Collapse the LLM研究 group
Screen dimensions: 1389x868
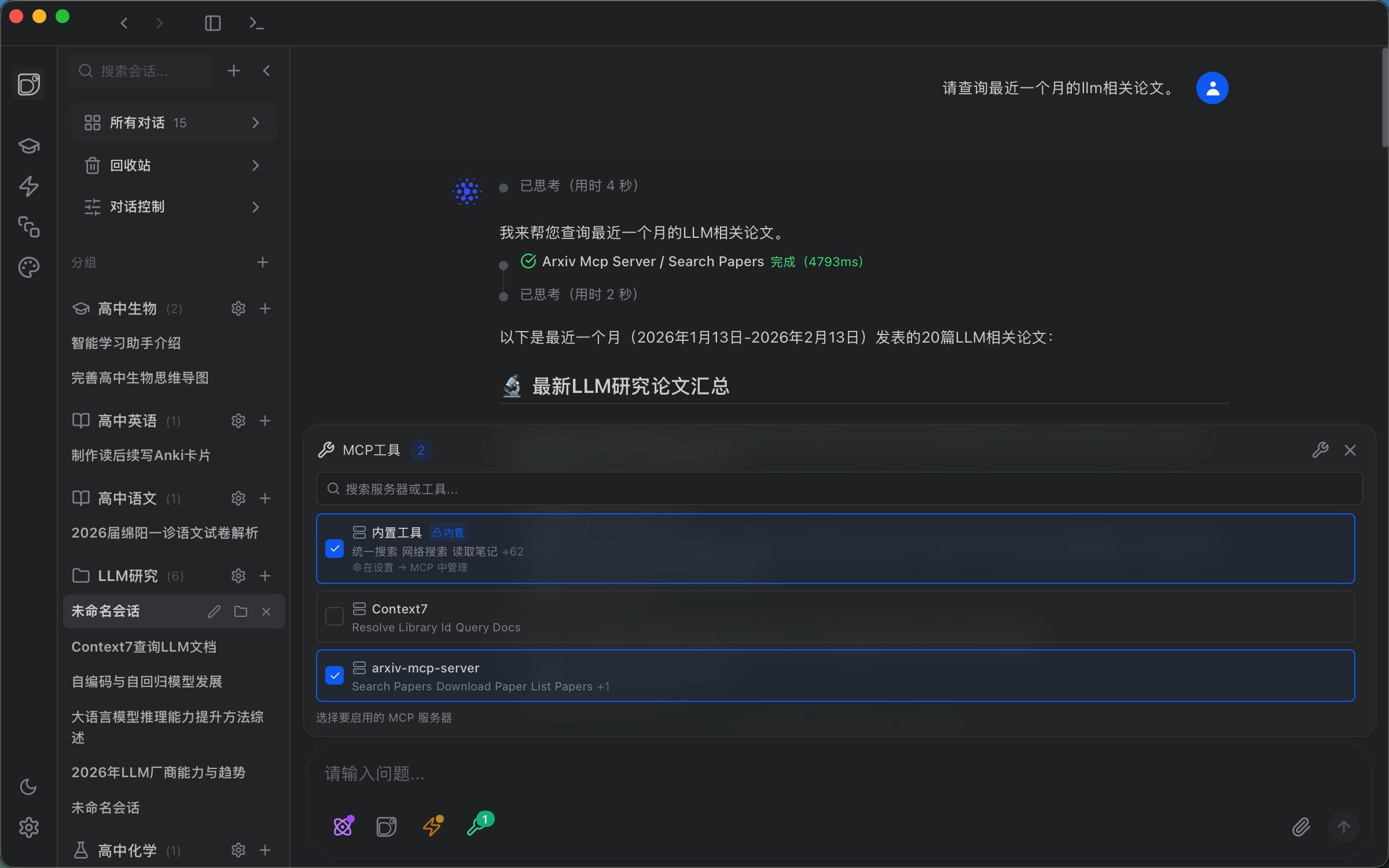coord(127,576)
